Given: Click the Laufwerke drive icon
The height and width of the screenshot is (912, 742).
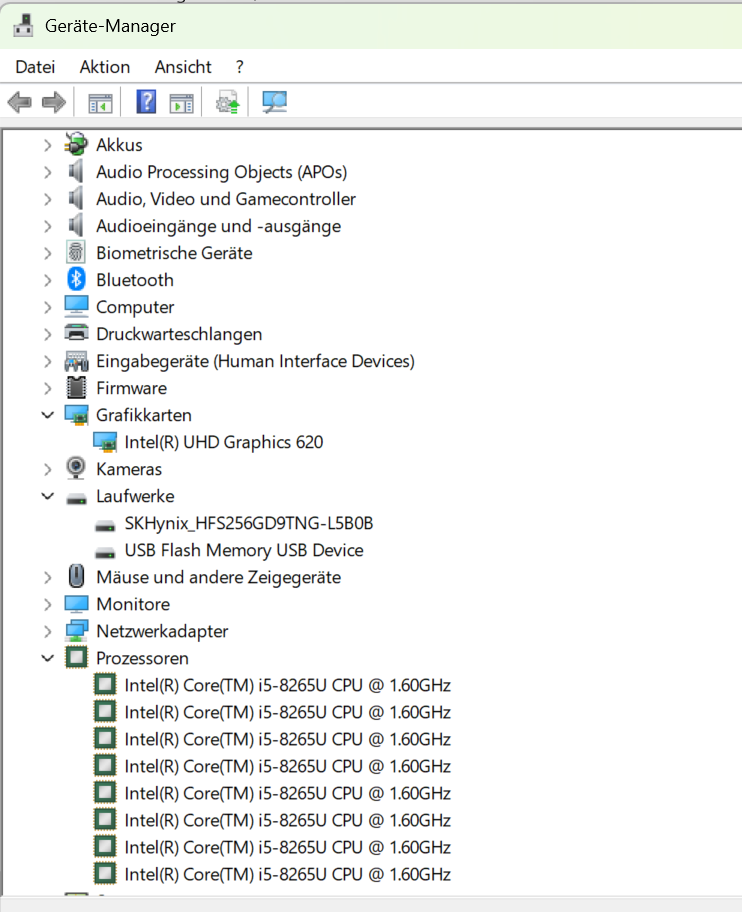Looking at the screenshot, I should click(76, 499).
